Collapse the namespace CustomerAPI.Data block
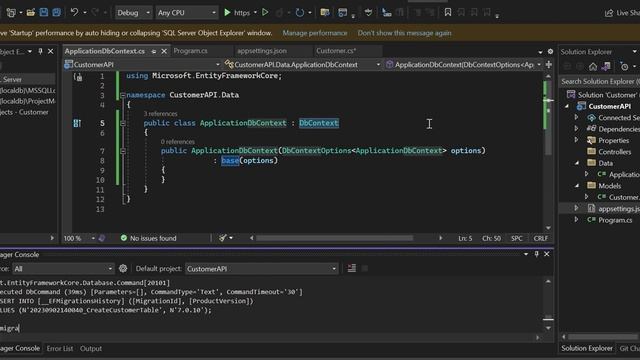 point(123,95)
